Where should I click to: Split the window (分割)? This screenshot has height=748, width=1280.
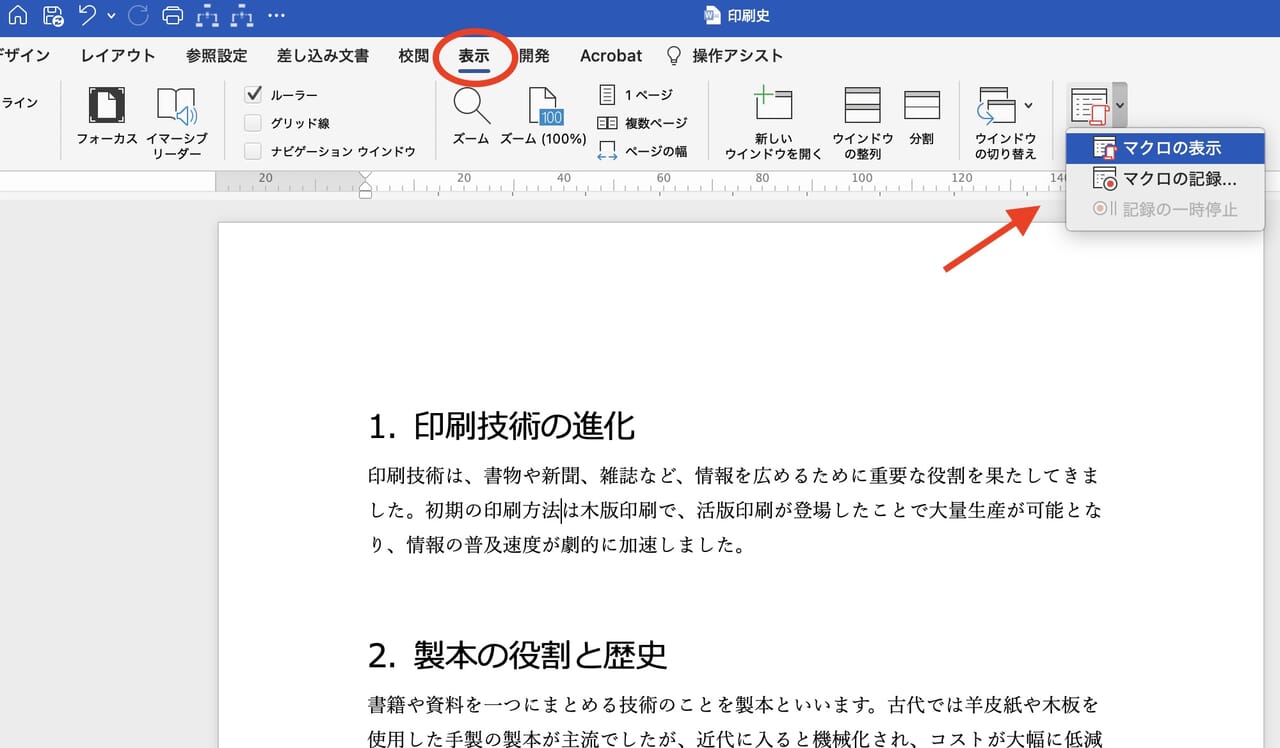921,116
